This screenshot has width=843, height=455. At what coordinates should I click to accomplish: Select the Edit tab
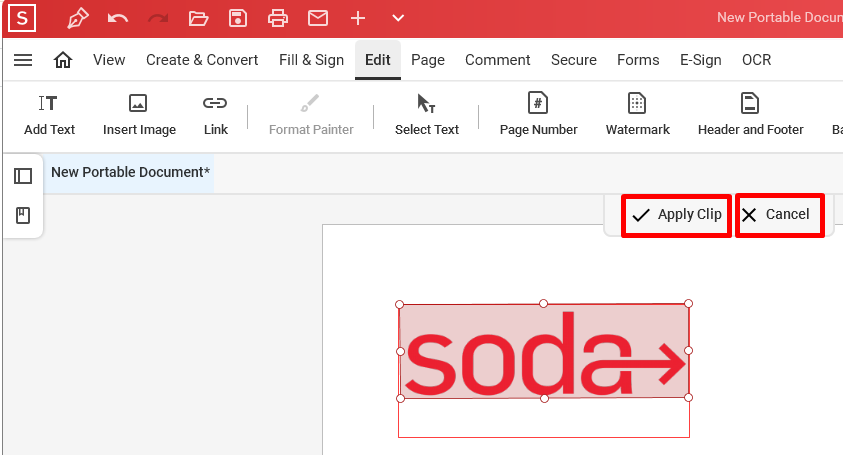pos(378,60)
